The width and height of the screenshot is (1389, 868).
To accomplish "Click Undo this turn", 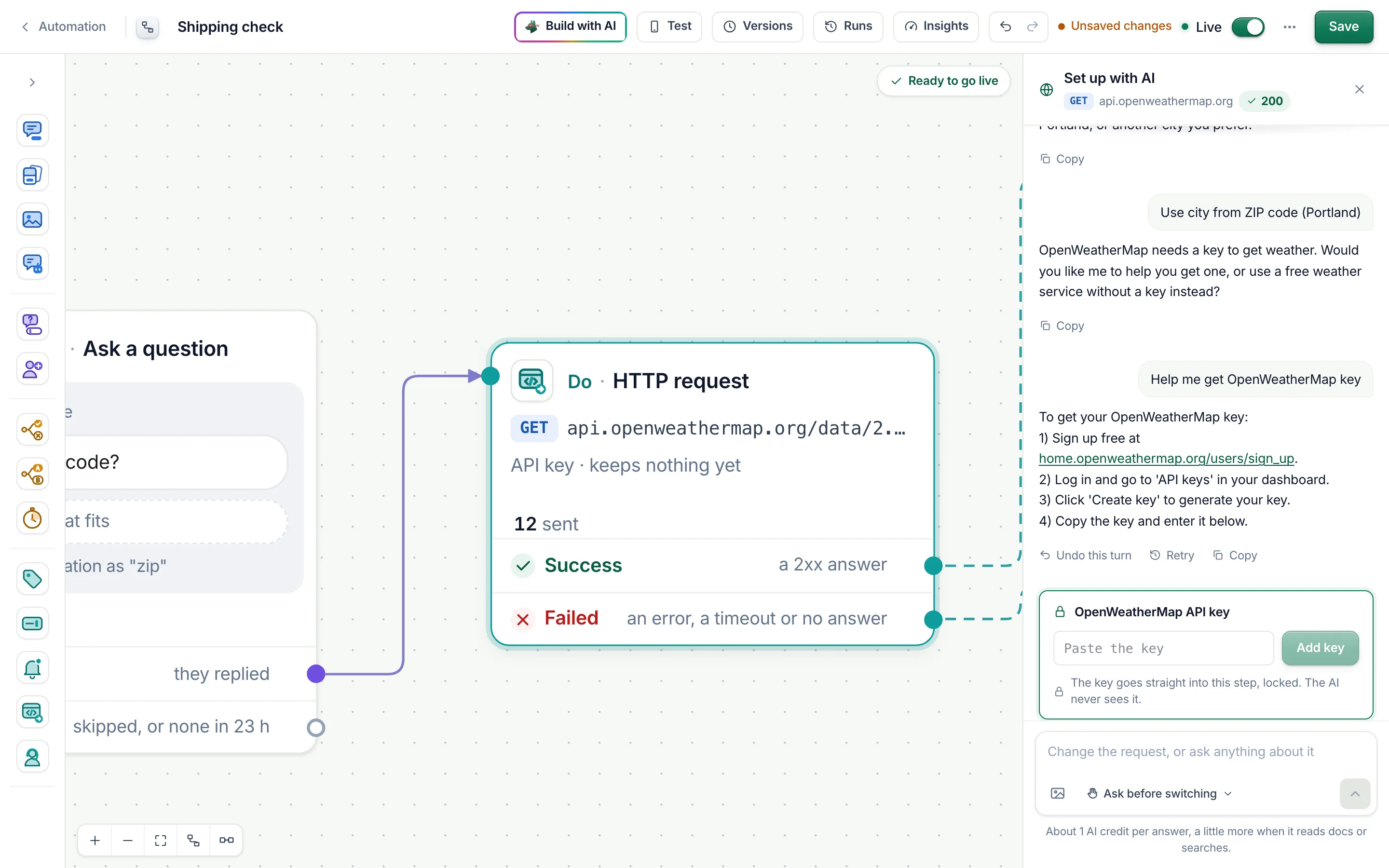I will [x=1085, y=555].
